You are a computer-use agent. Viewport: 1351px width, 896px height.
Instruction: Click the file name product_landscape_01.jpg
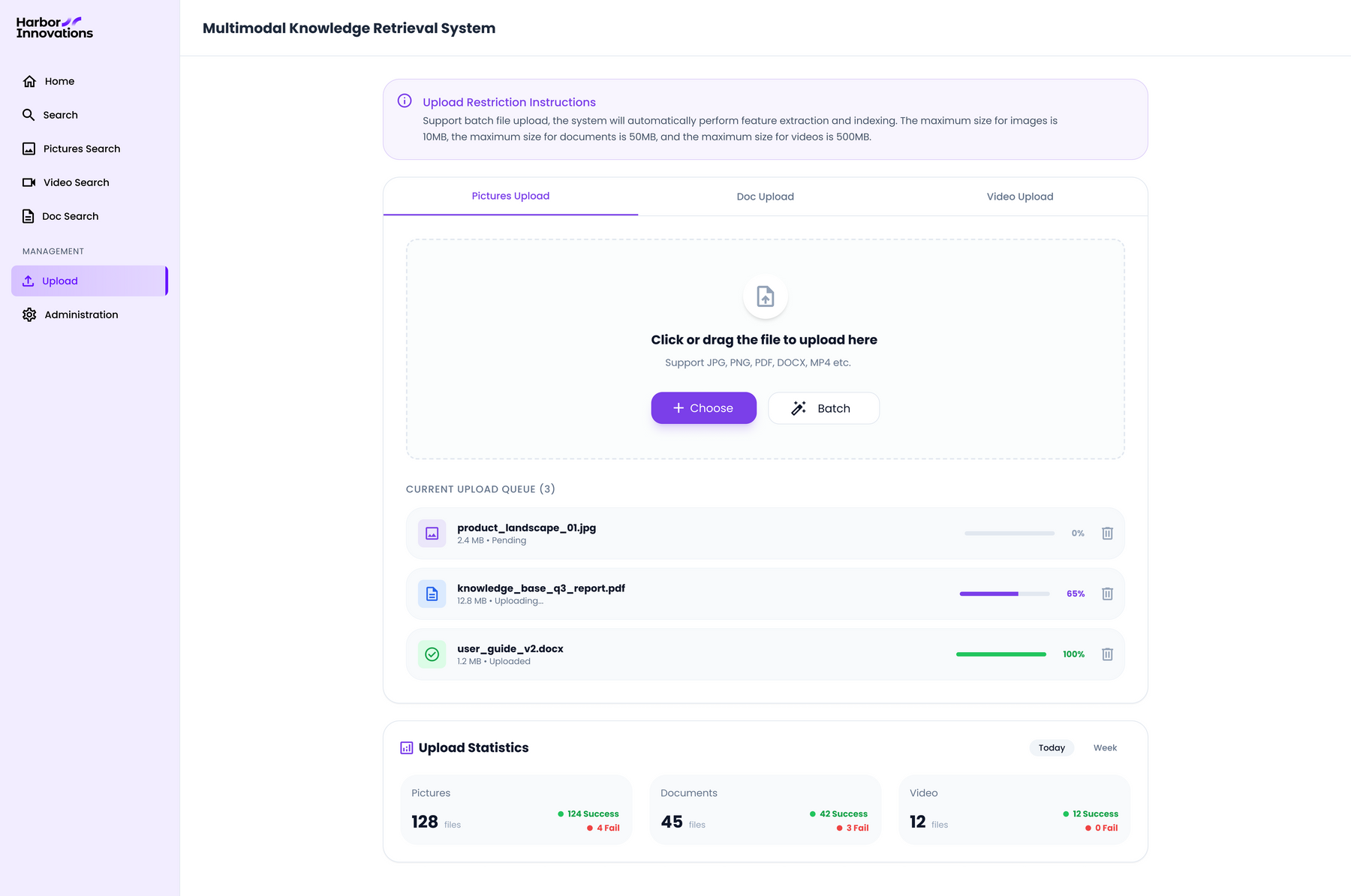click(x=527, y=528)
